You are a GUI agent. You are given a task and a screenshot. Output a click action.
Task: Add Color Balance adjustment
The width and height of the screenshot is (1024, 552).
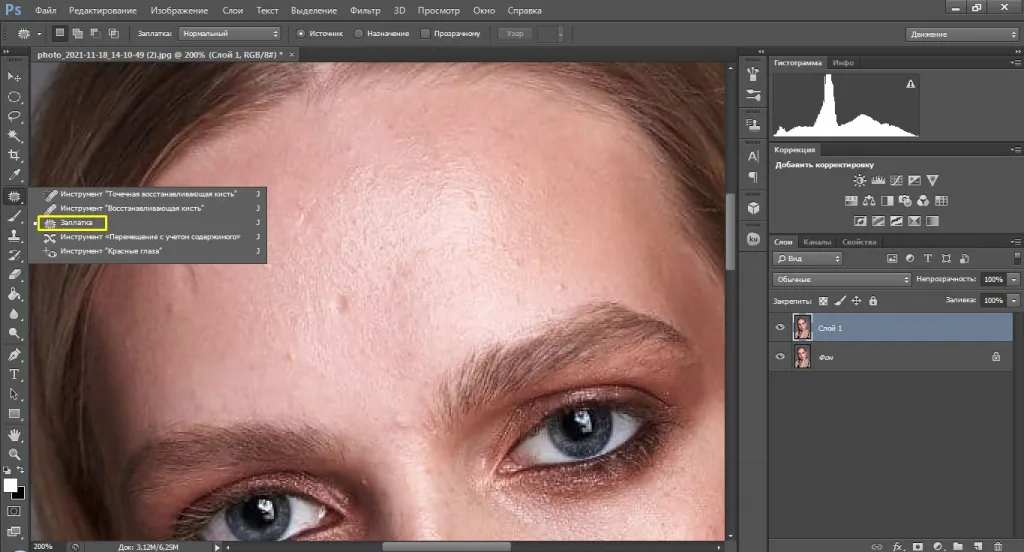(869, 201)
